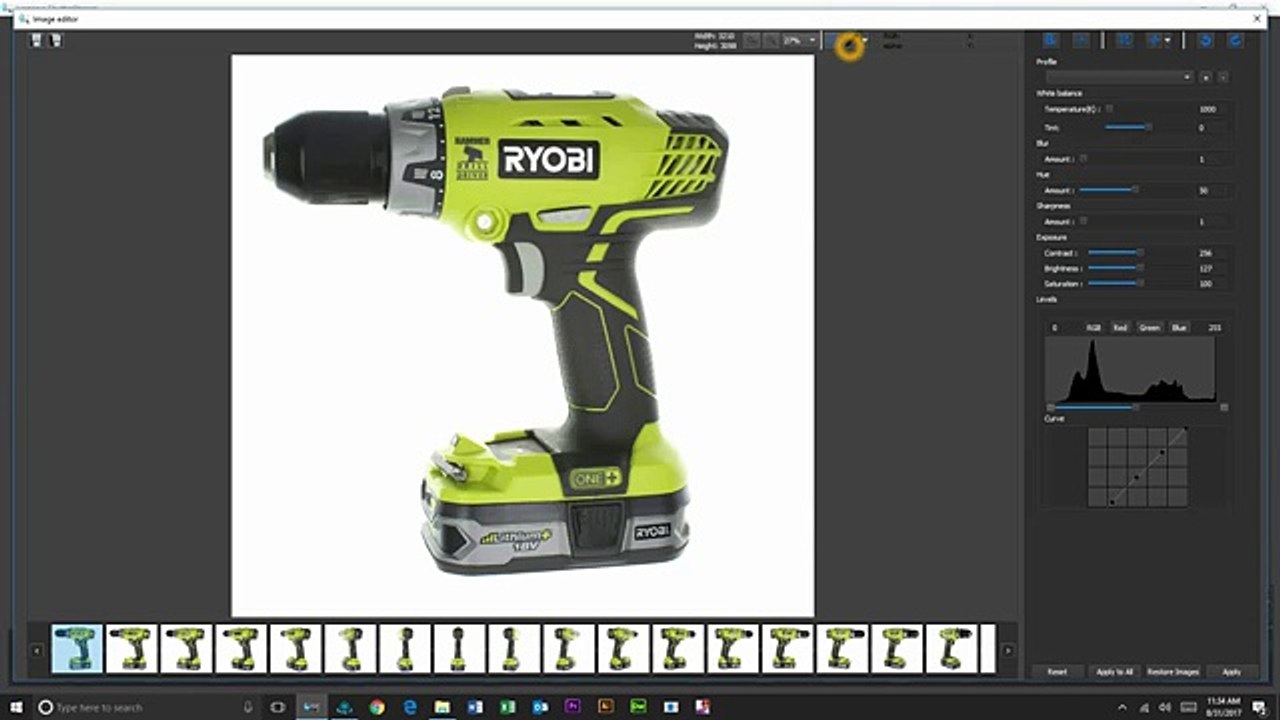Click the zoom out magnifier icon
This screenshot has height=720, width=1280.
pyautogui.click(x=751, y=40)
